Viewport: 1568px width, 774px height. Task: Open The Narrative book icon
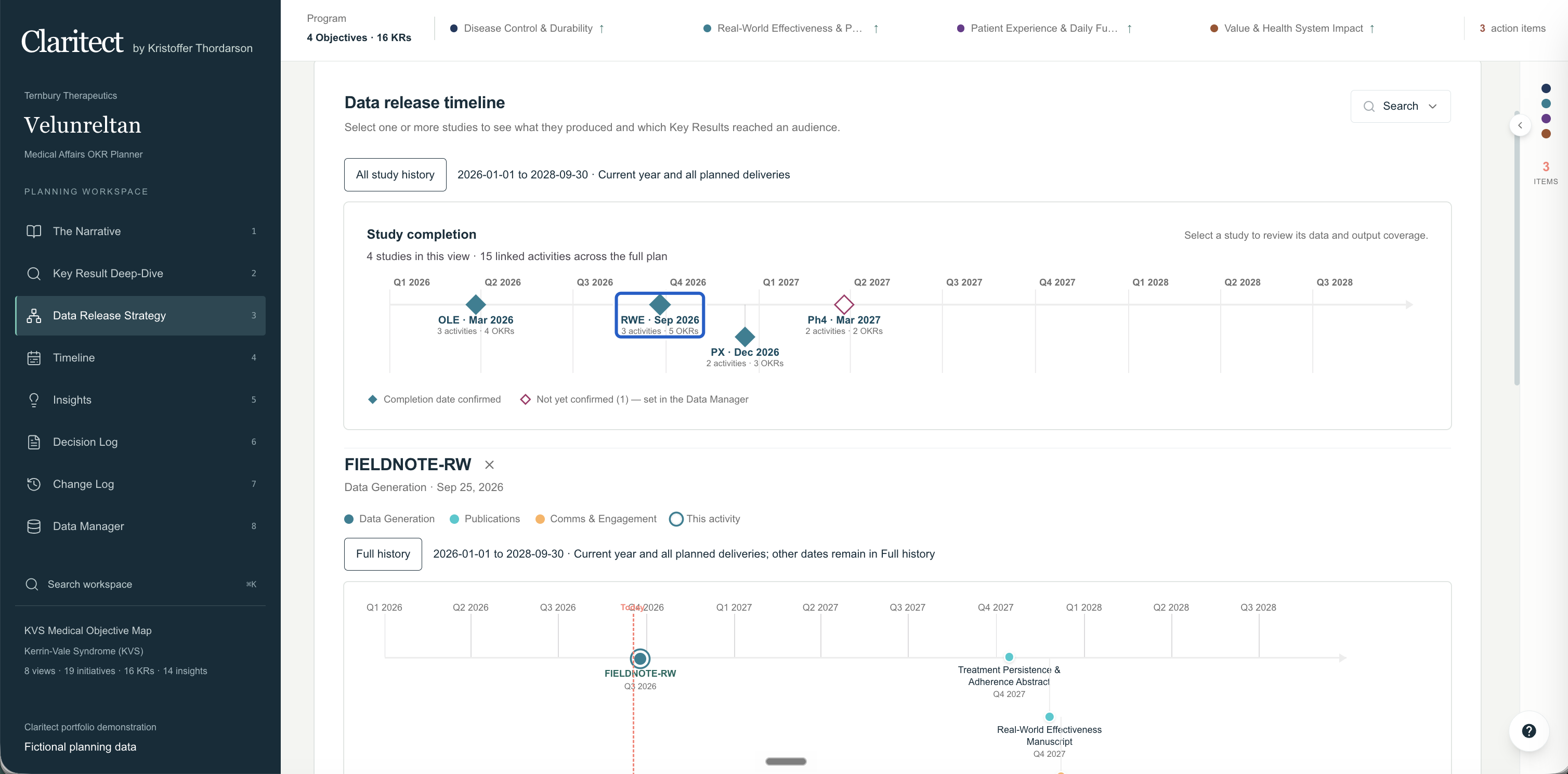tap(34, 231)
